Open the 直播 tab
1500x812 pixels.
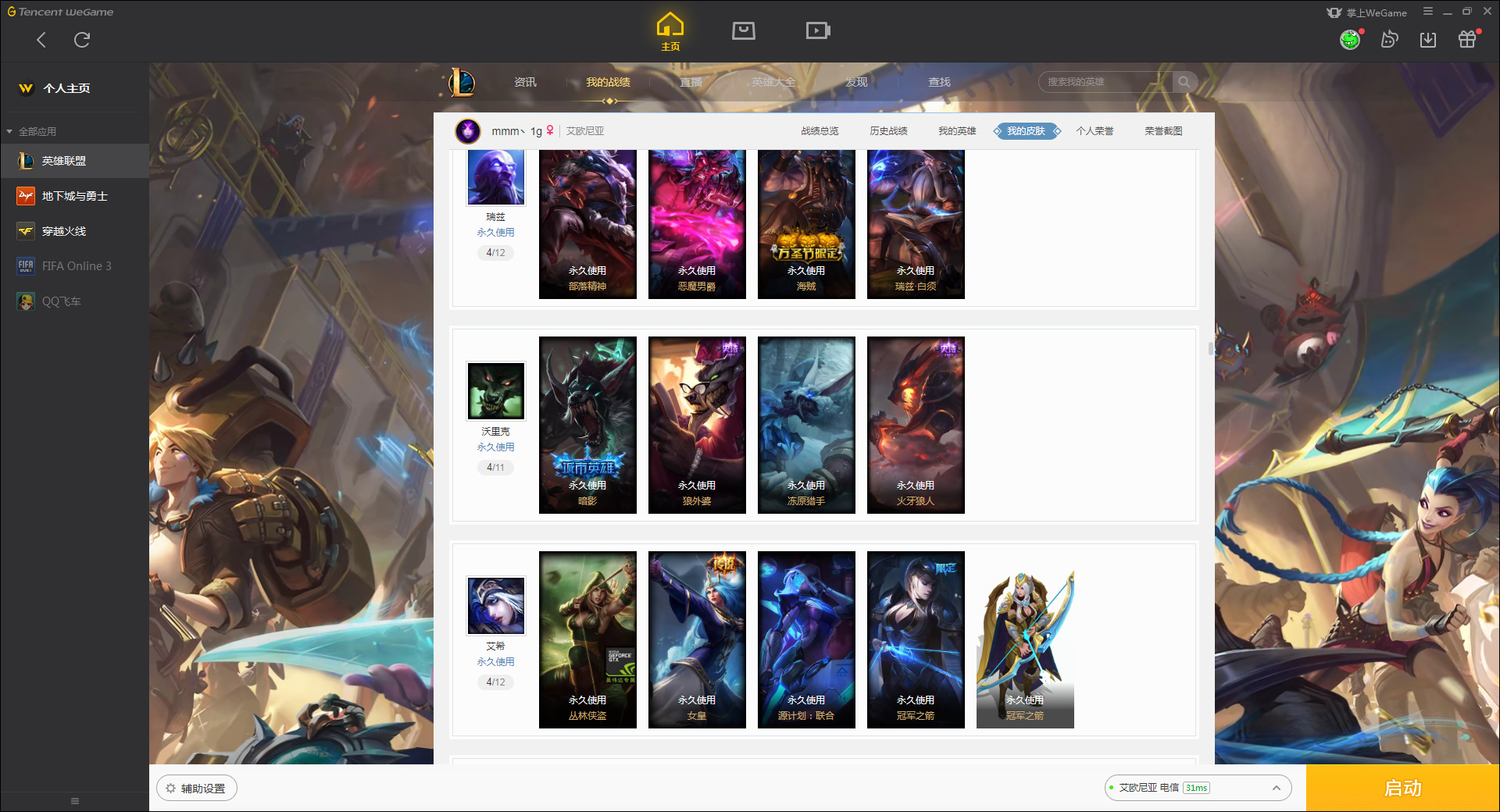tap(691, 82)
